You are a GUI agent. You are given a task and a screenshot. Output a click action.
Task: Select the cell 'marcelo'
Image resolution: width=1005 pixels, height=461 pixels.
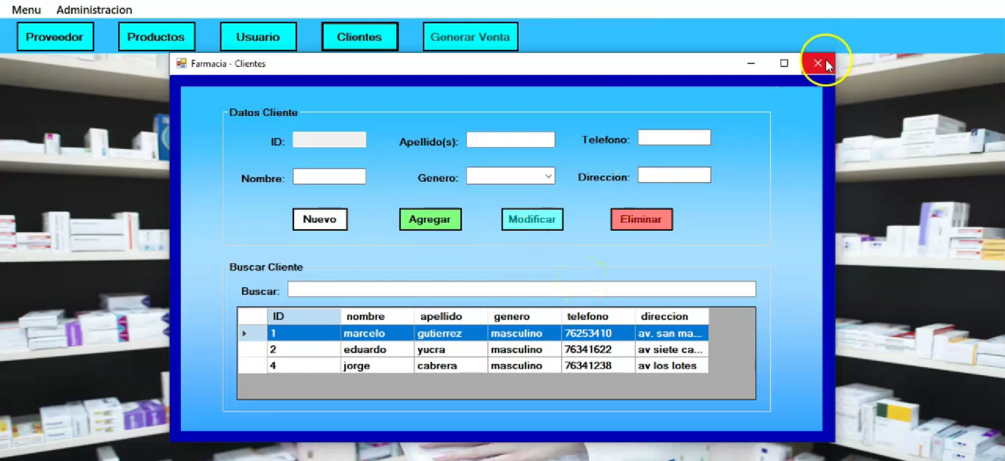pyautogui.click(x=377, y=333)
